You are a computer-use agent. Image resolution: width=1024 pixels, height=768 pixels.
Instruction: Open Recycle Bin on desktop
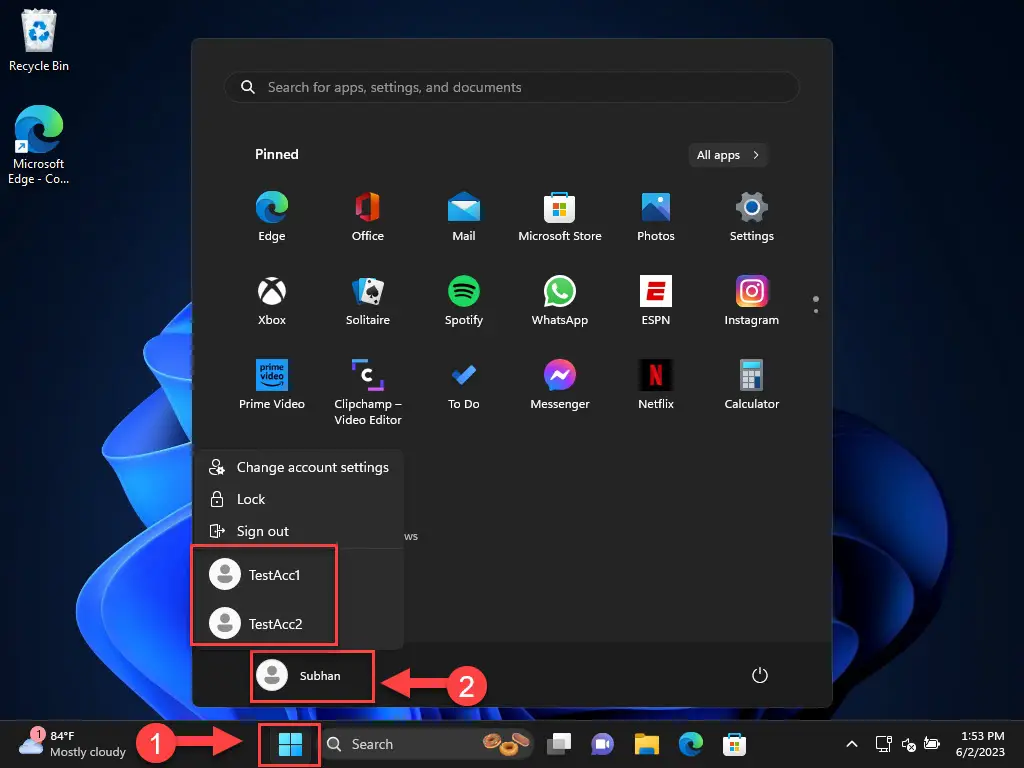(x=39, y=40)
